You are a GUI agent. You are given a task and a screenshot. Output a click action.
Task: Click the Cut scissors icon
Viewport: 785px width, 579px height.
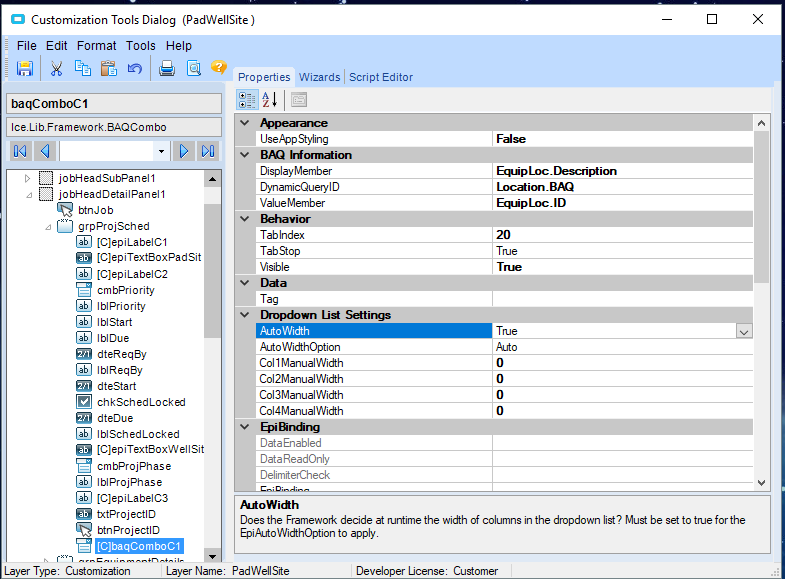tap(57, 68)
